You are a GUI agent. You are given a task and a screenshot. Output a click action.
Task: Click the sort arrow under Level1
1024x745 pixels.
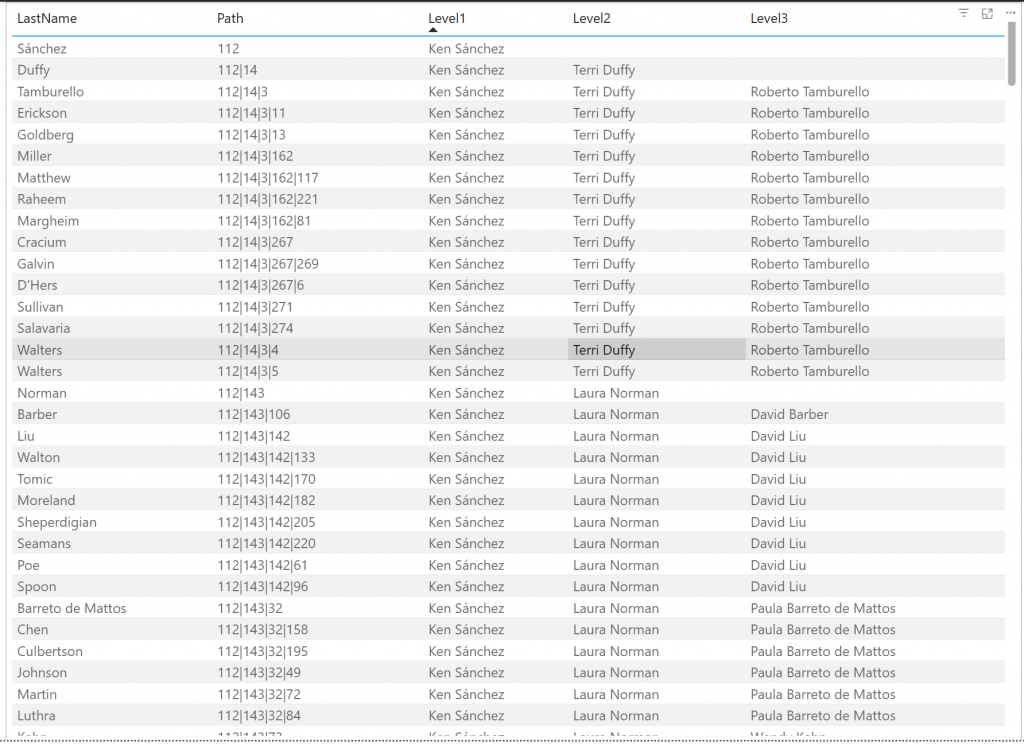coord(433,30)
